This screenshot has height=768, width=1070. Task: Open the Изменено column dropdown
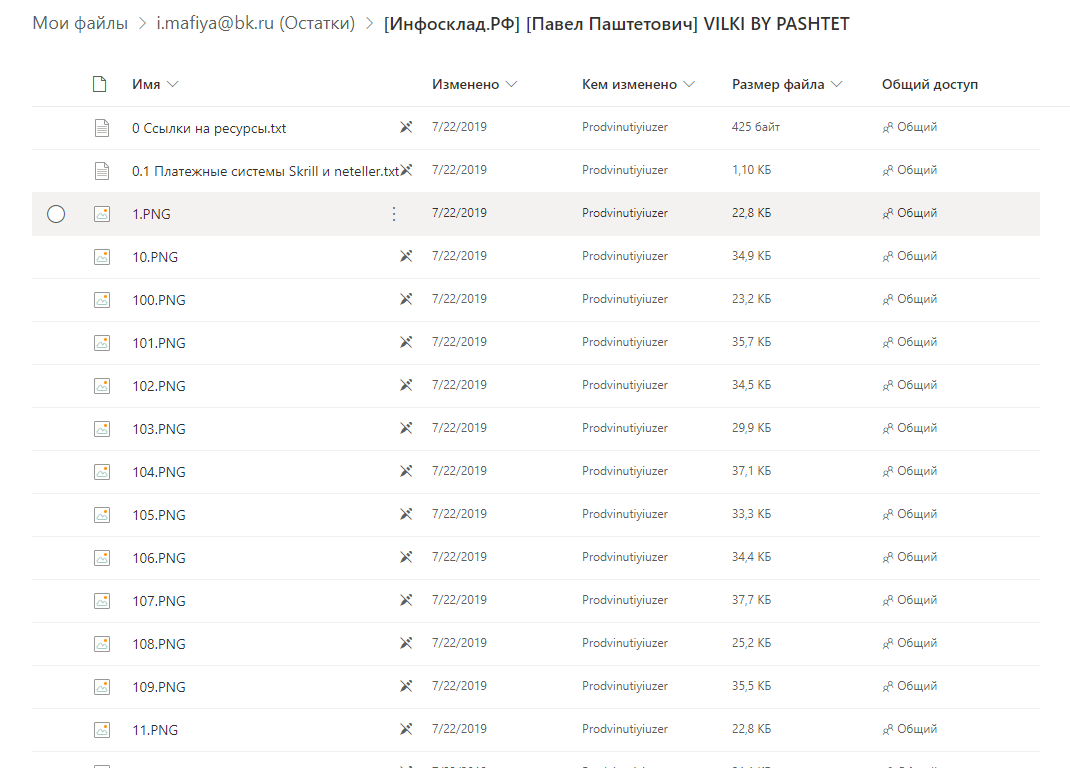coord(512,84)
